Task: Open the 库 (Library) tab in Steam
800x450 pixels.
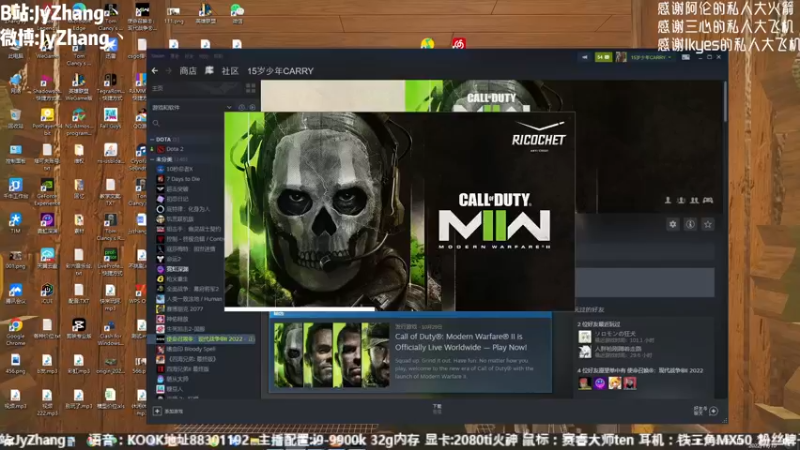Action: pyautogui.click(x=209, y=71)
